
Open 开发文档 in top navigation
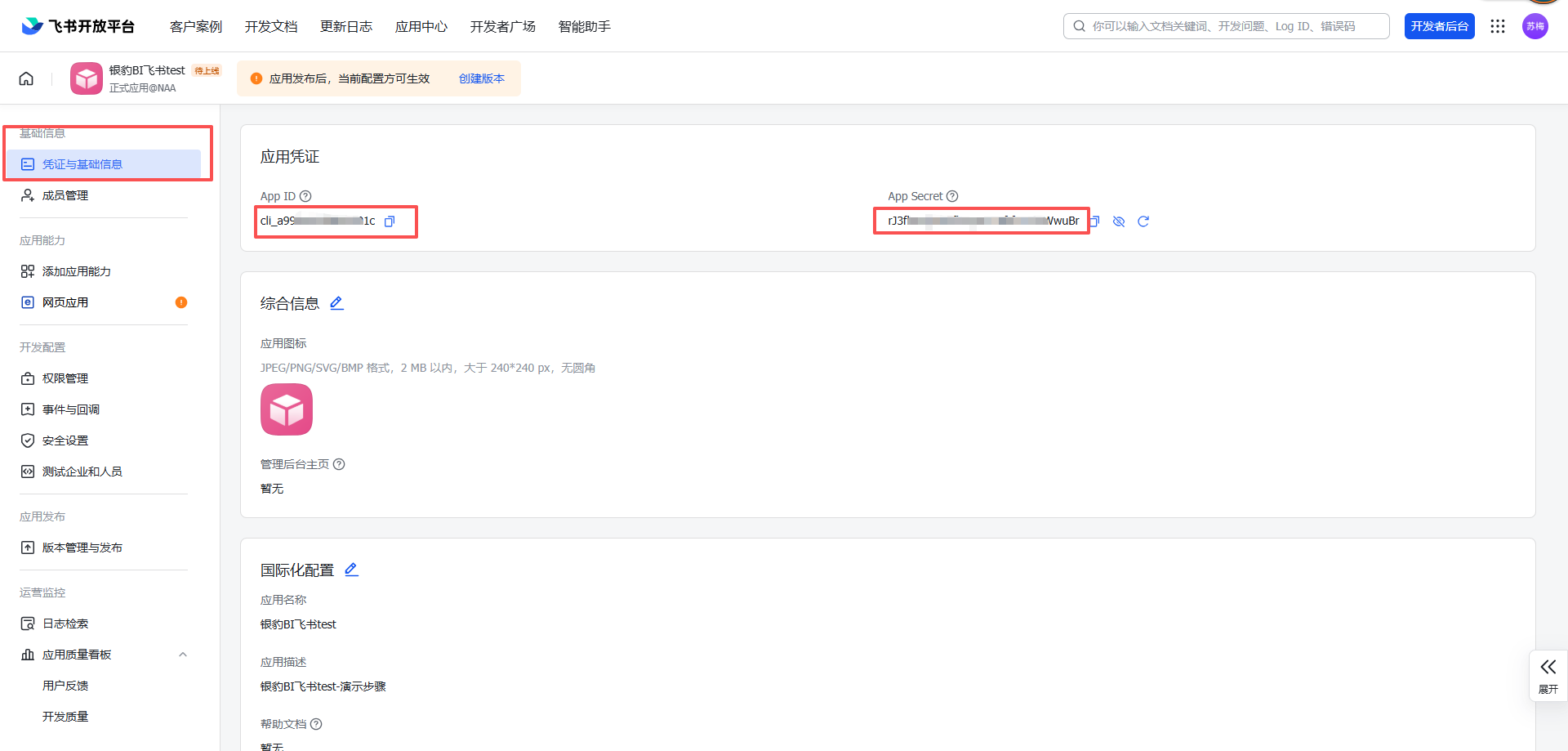[271, 27]
